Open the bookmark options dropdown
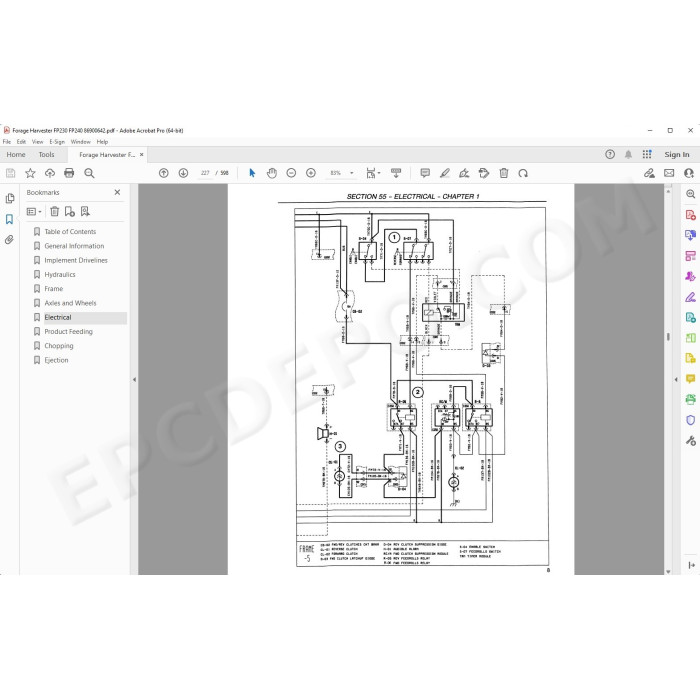Image resolution: width=700 pixels, height=700 pixels. 34,212
